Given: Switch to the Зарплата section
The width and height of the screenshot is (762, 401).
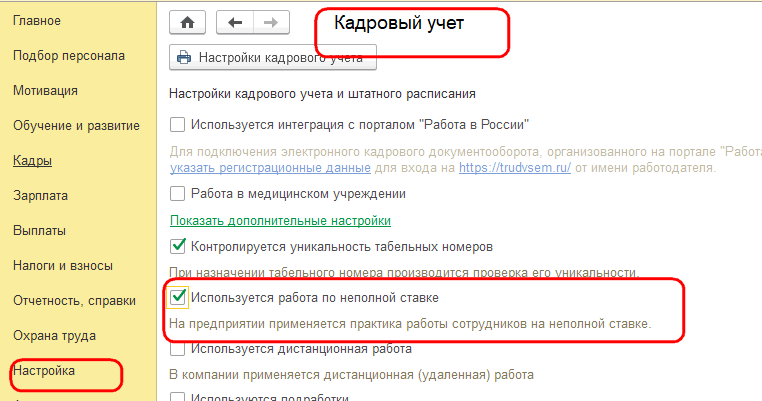Looking at the screenshot, I should click(x=40, y=196).
